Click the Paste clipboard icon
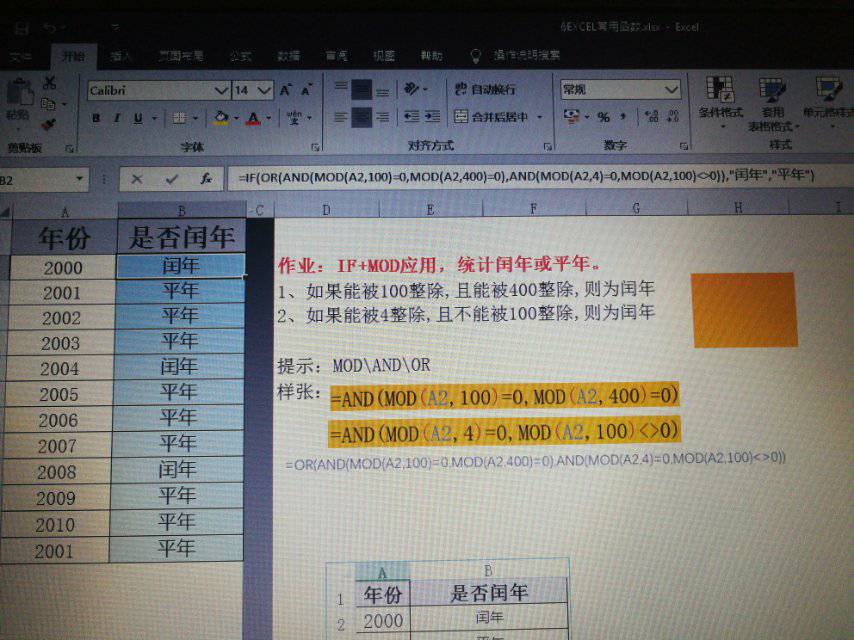854x640 pixels. [20, 94]
